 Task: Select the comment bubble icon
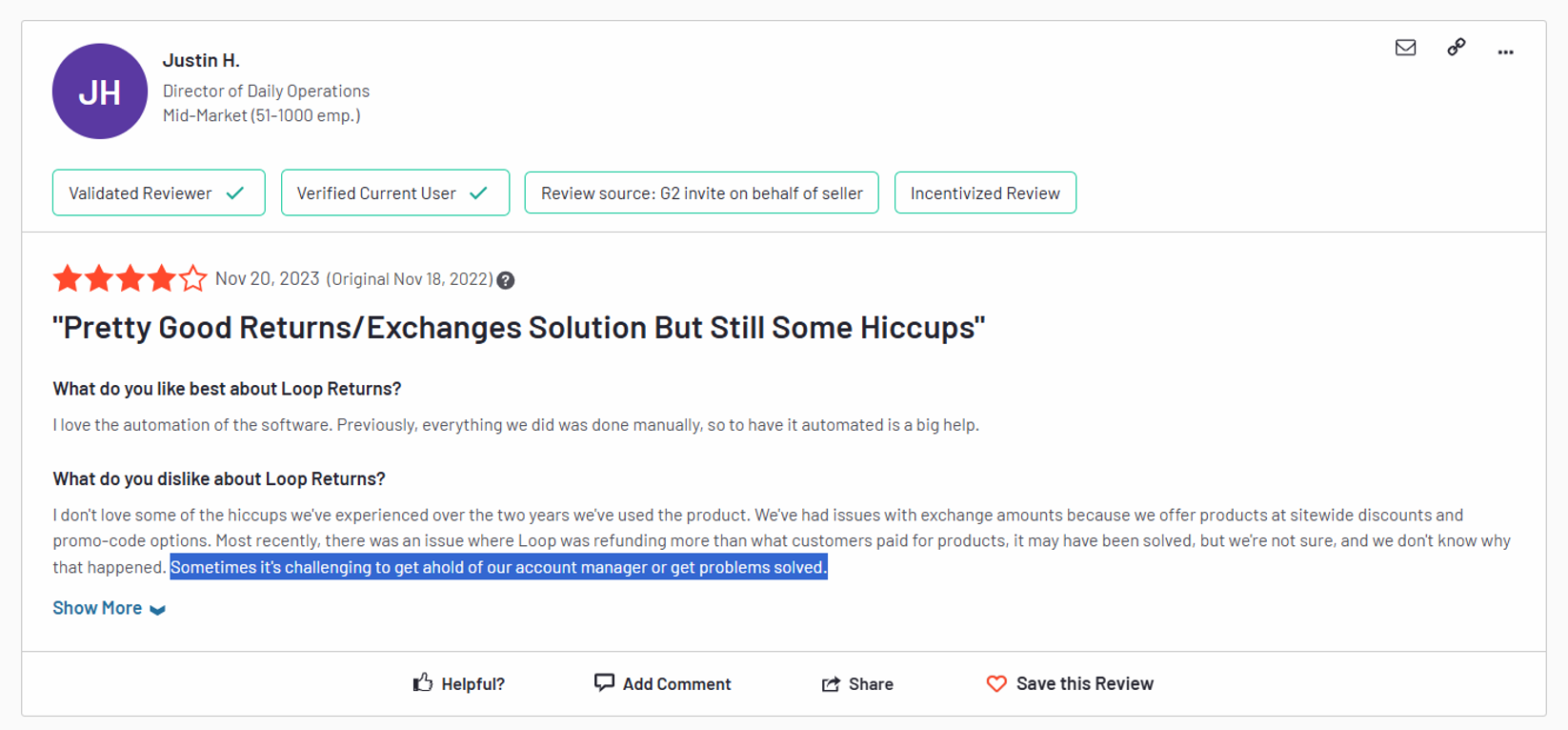coord(605,682)
